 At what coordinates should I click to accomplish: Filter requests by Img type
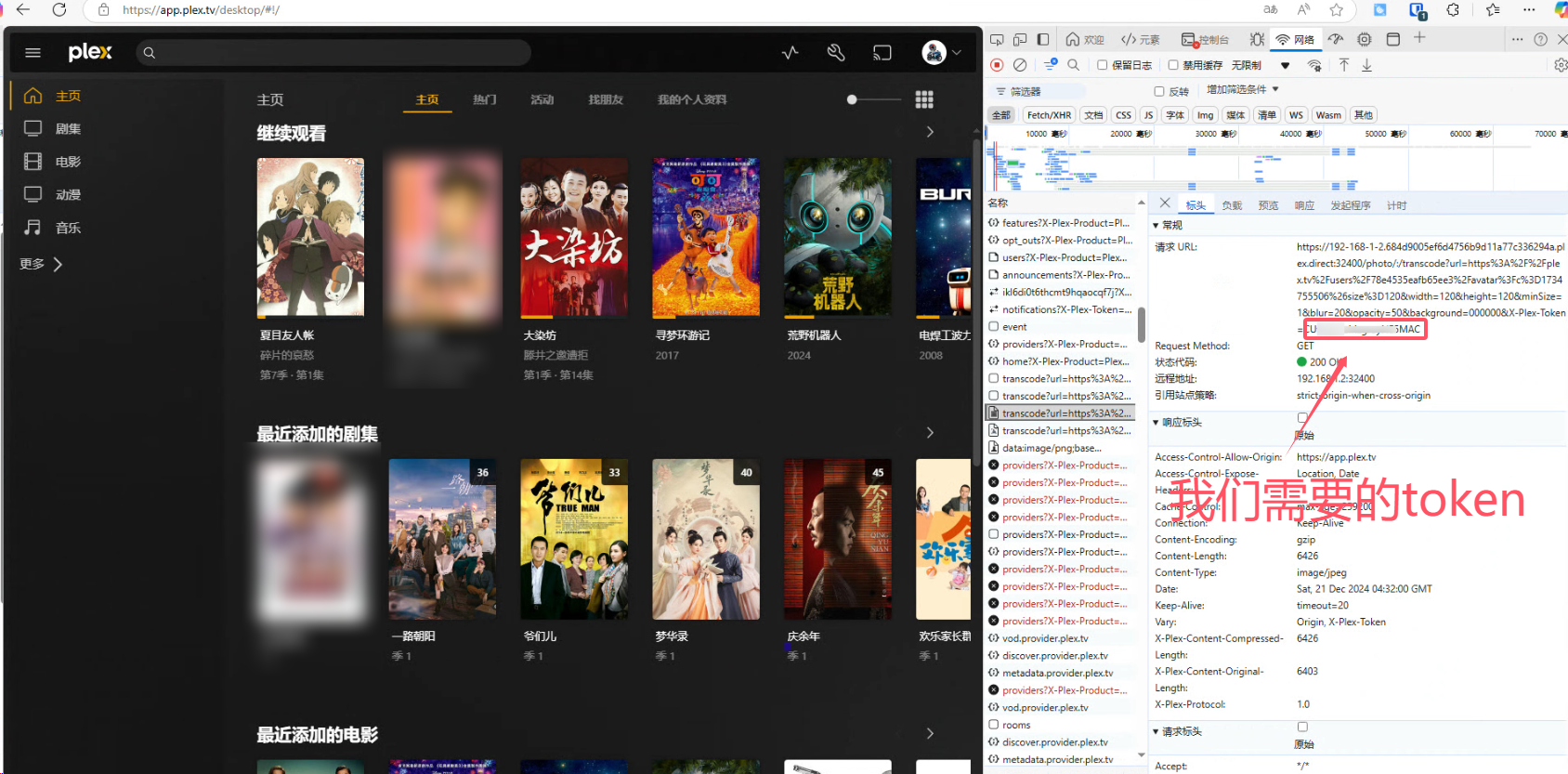[1205, 115]
